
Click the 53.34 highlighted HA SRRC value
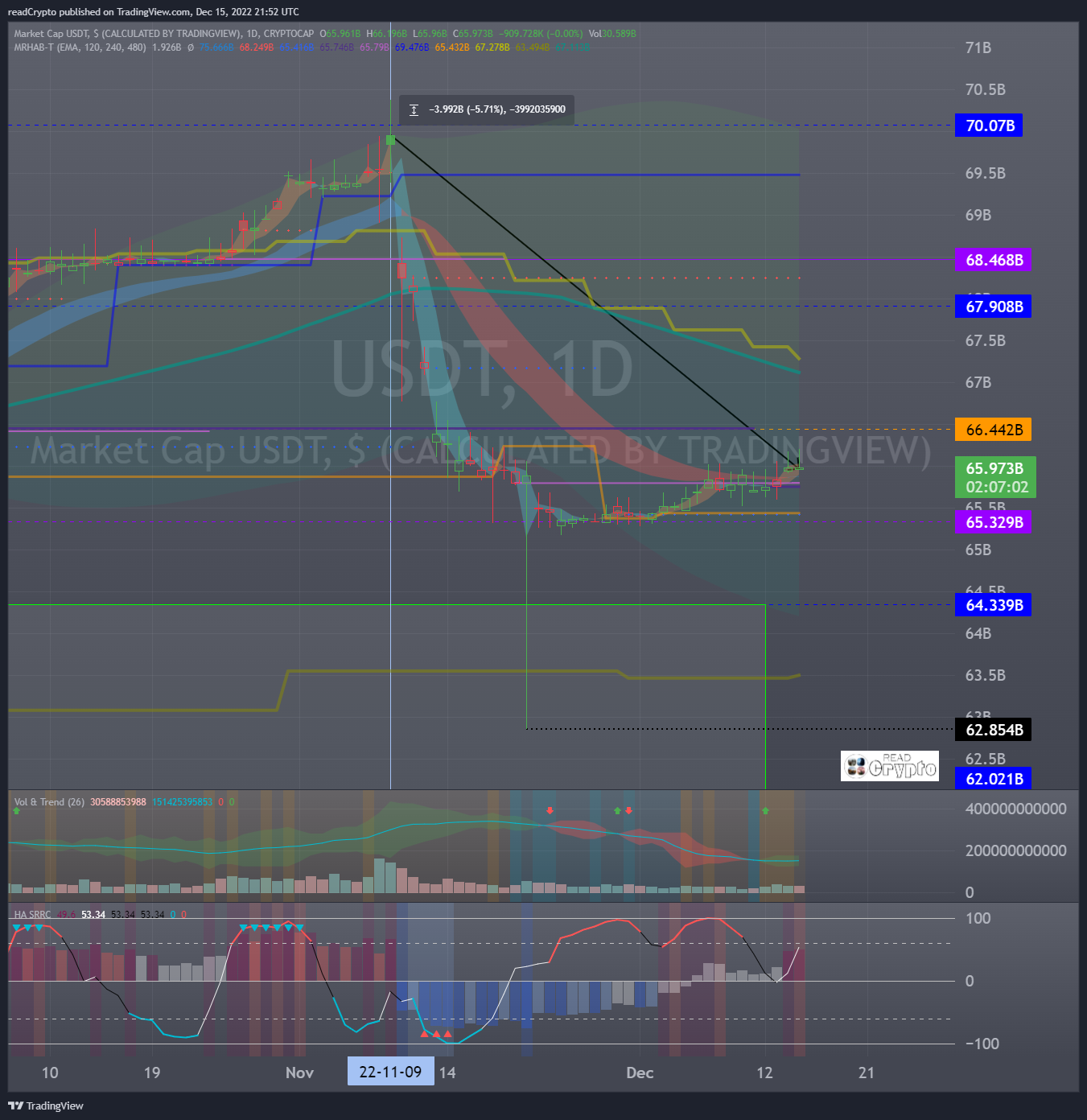(93, 915)
